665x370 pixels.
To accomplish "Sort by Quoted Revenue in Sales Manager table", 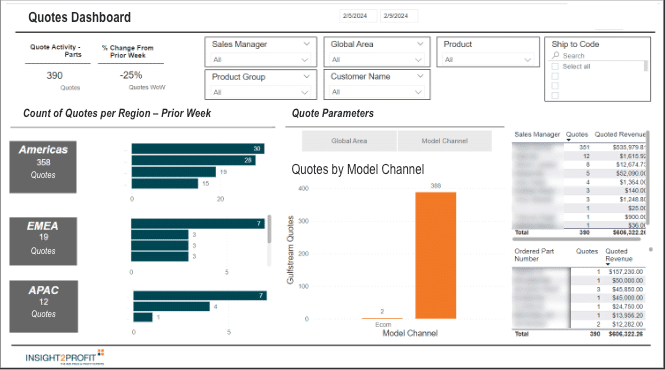I will 620,135.
